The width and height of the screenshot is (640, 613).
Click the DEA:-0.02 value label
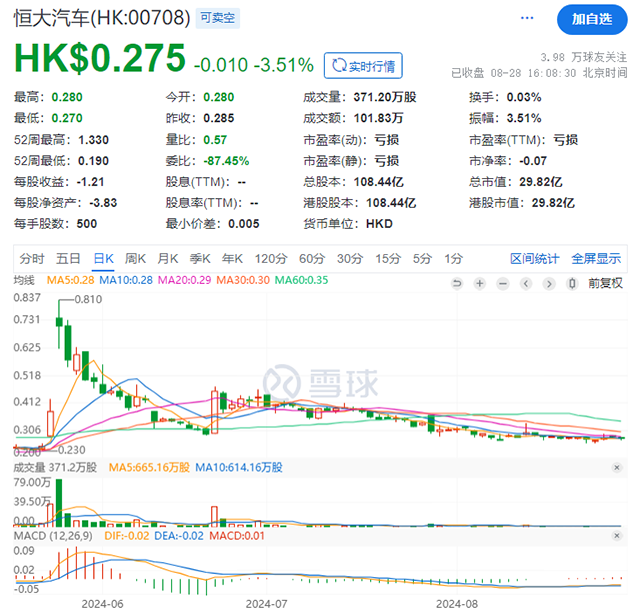(x=179, y=535)
